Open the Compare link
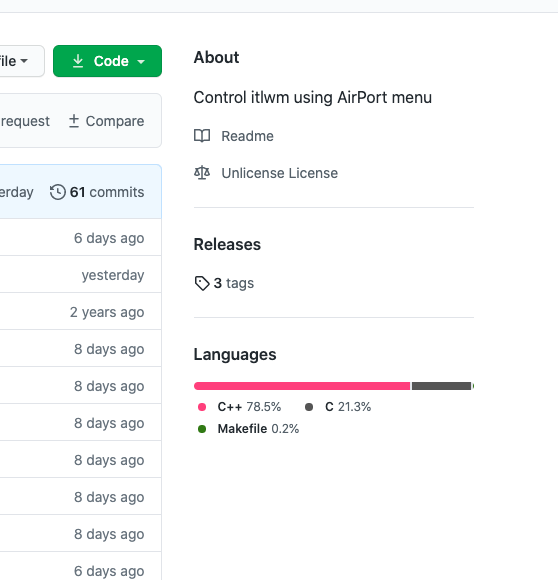 [x=106, y=121]
